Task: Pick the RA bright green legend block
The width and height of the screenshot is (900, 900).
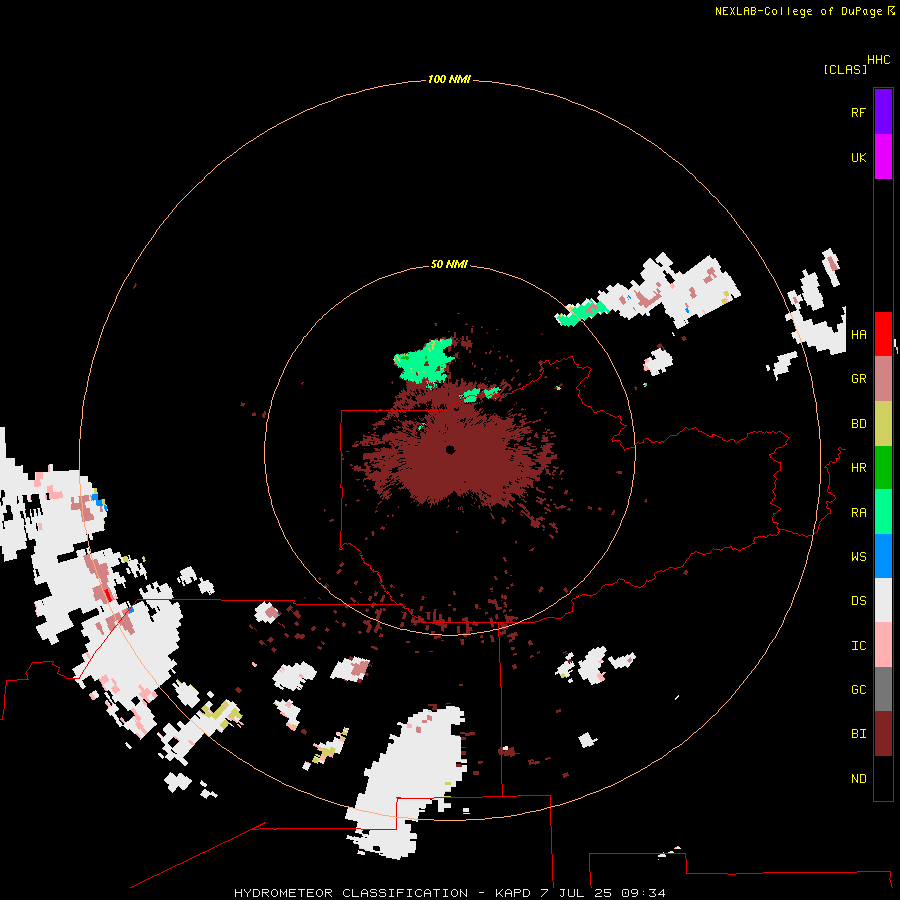Action: click(x=883, y=512)
